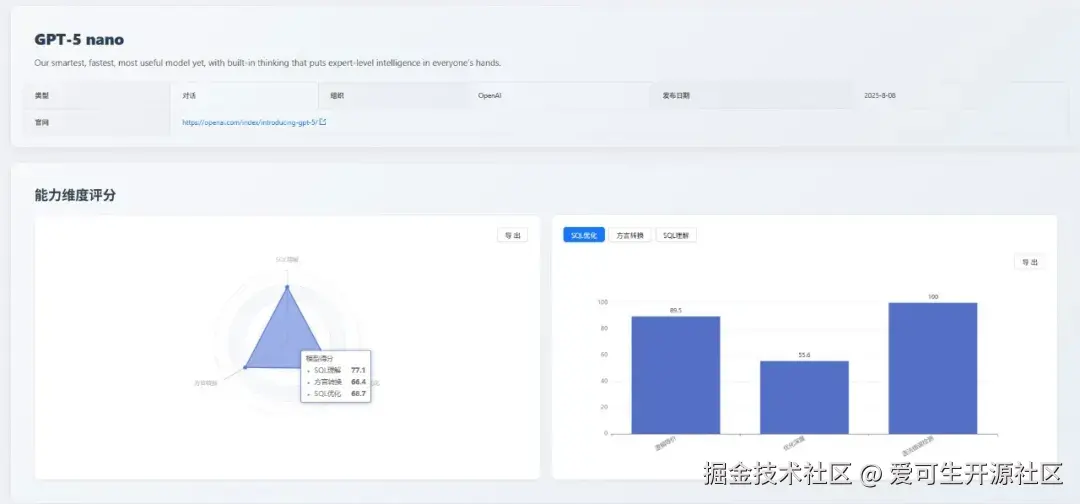Click the y-axis label 80 on bar chart
This screenshot has height=504, width=1080.
coord(604,328)
